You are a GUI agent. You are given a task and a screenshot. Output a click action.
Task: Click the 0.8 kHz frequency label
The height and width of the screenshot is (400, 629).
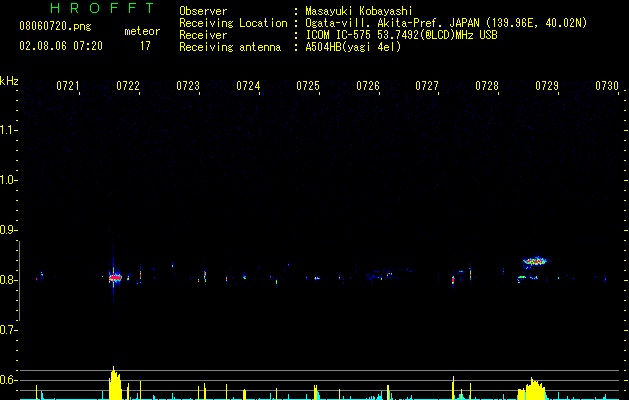[x=8, y=280]
